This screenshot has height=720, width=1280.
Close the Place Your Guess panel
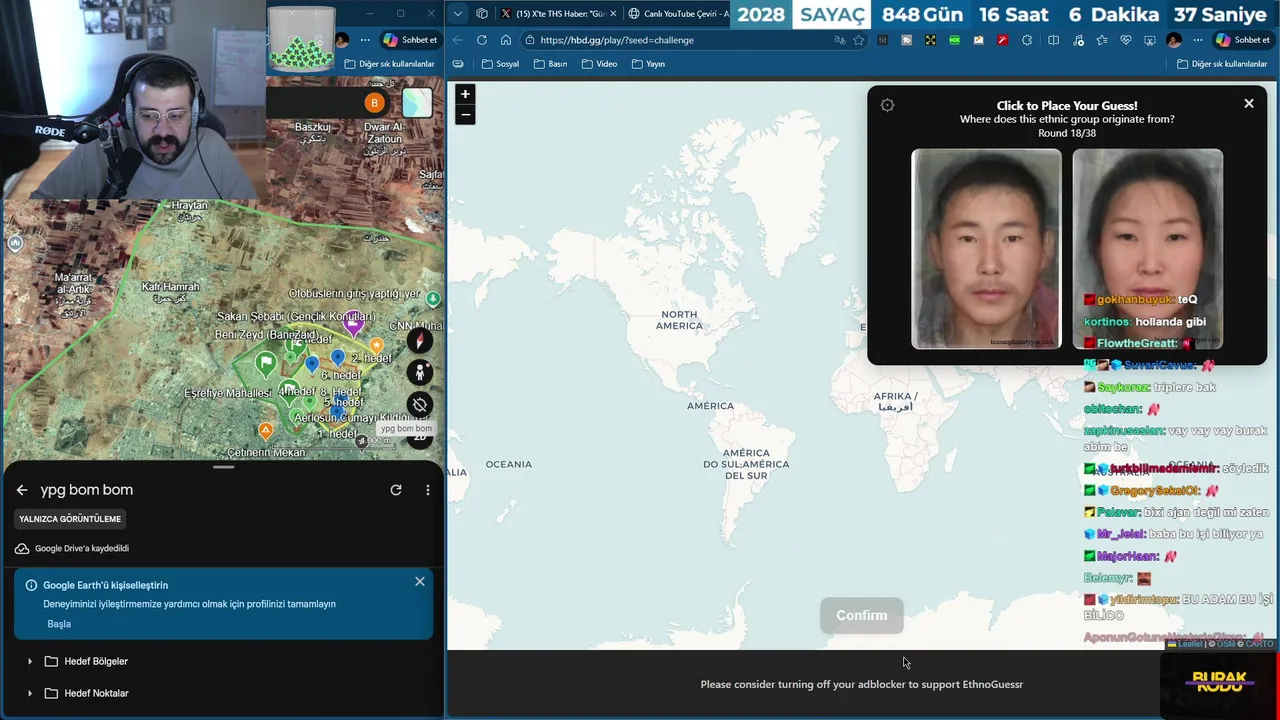[x=1248, y=103]
